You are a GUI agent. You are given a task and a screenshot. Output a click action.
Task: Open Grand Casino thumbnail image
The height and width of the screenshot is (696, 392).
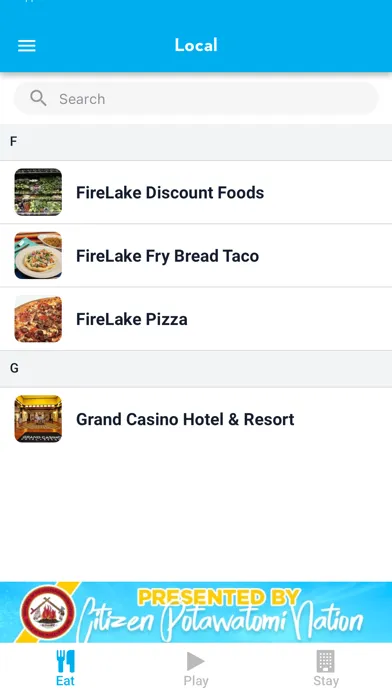tap(38, 419)
